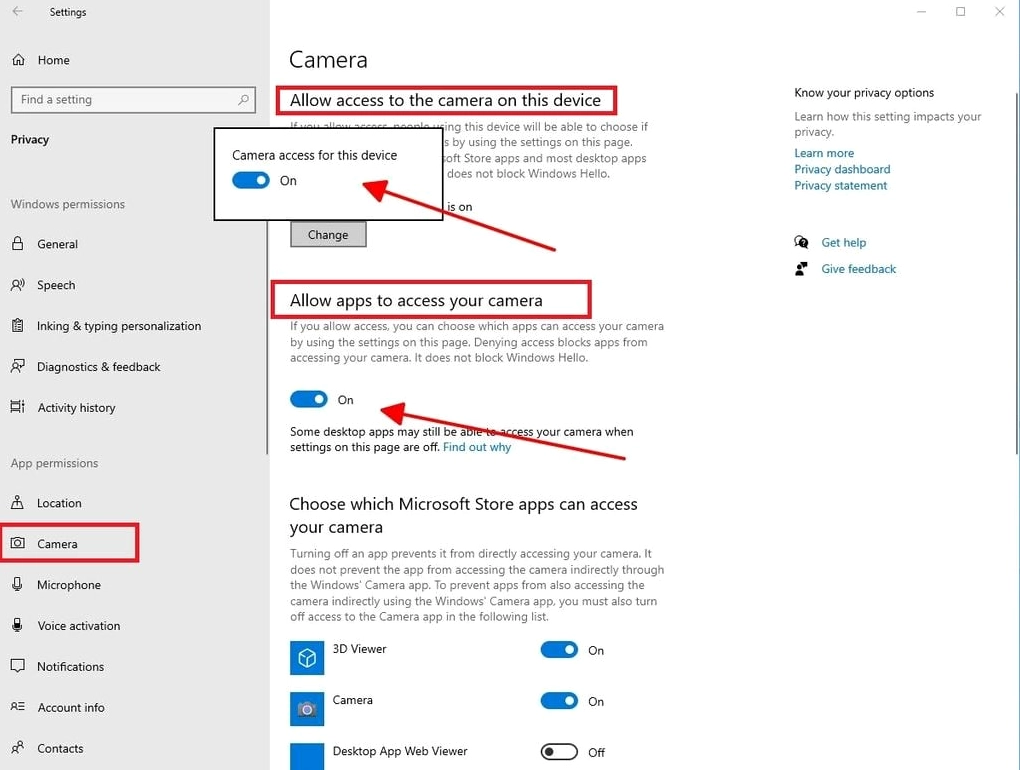Click the Home icon in sidebar
The width and height of the screenshot is (1020, 770).
[x=18, y=60]
